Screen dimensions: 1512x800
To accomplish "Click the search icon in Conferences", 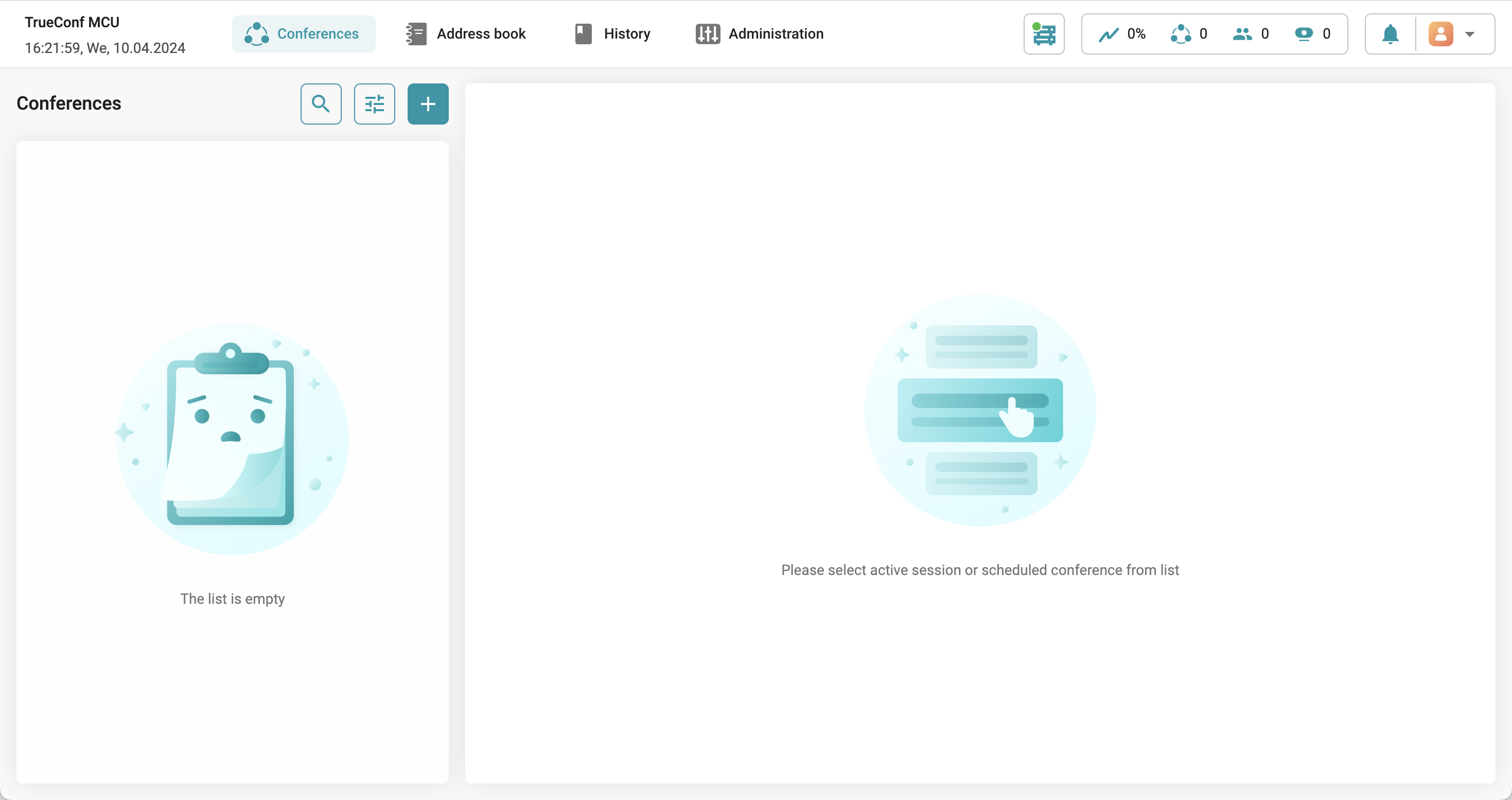I will coord(320,103).
